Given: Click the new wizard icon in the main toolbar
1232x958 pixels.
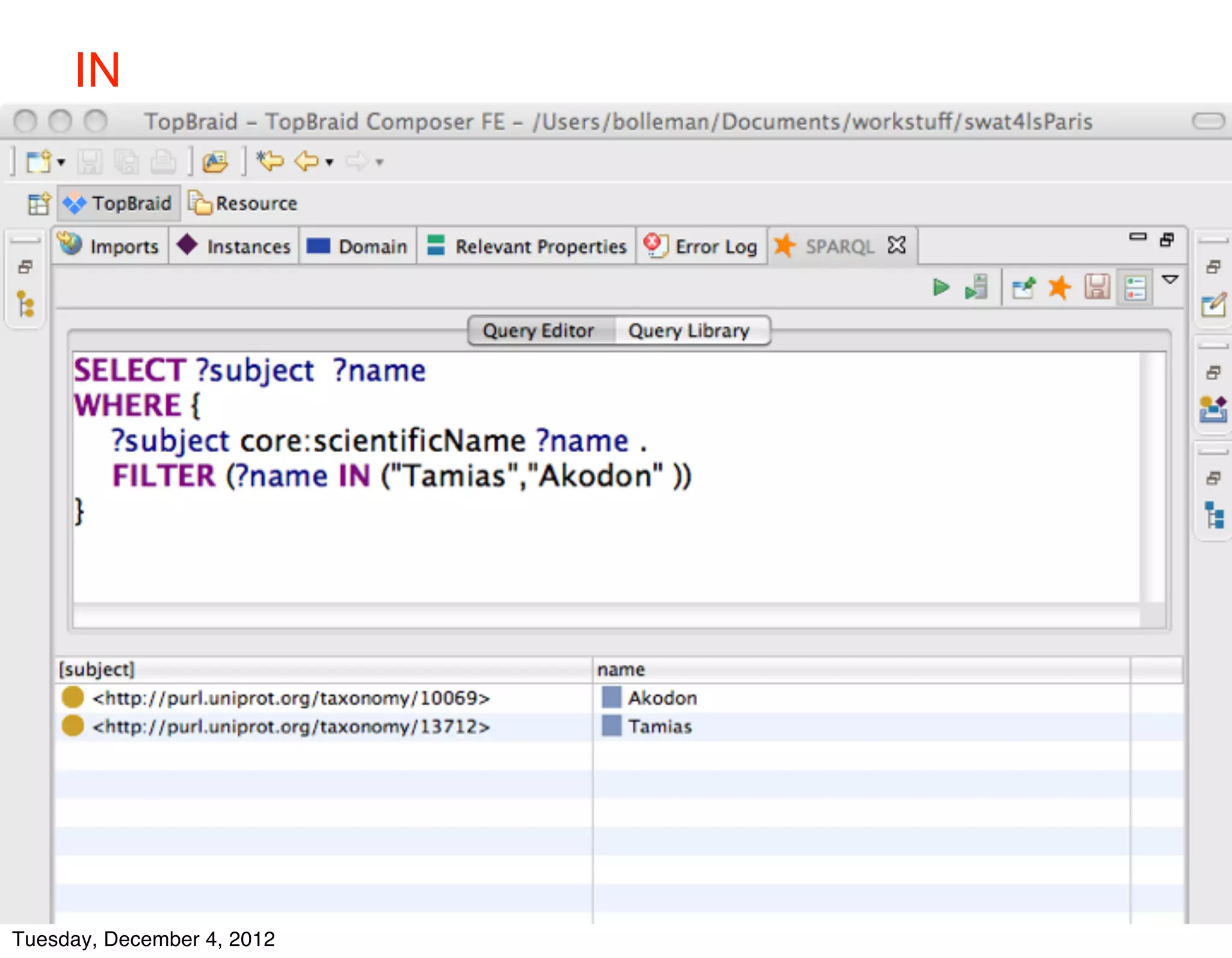Looking at the screenshot, I should [x=38, y=161].
